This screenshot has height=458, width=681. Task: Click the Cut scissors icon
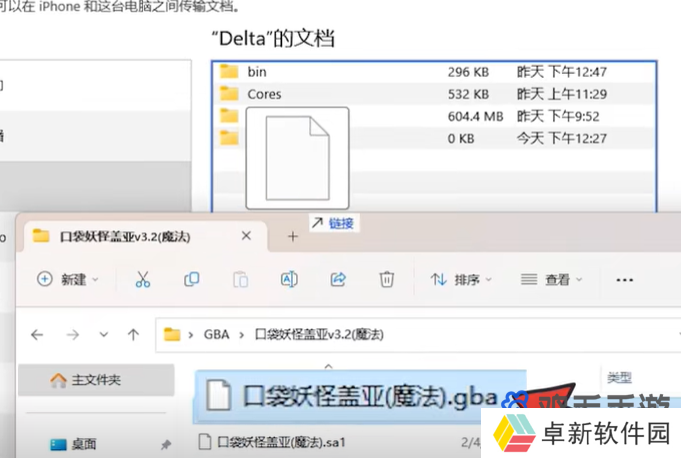pyautogui.click(x=142, y=280)
